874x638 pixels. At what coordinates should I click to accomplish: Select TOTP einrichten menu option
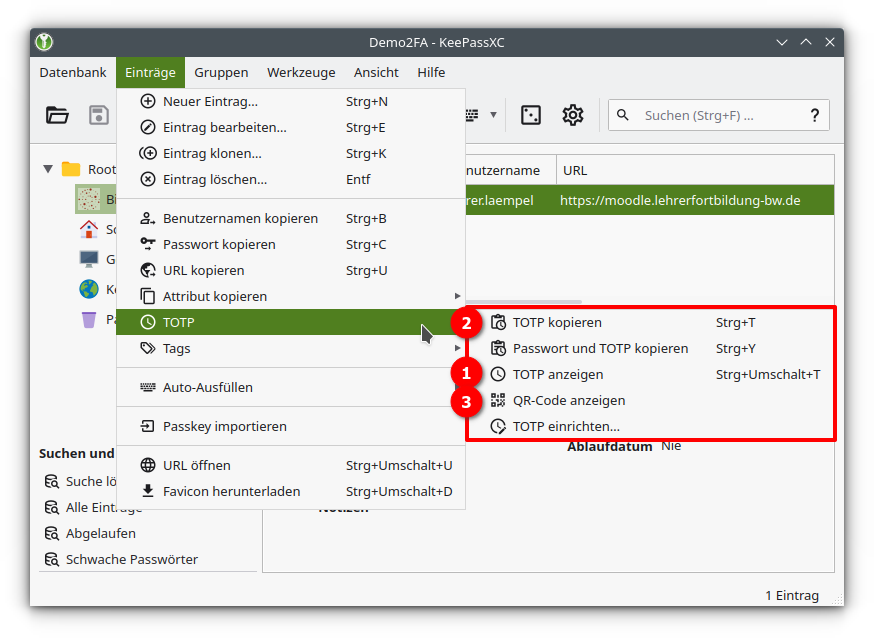[x=566, y=426]
